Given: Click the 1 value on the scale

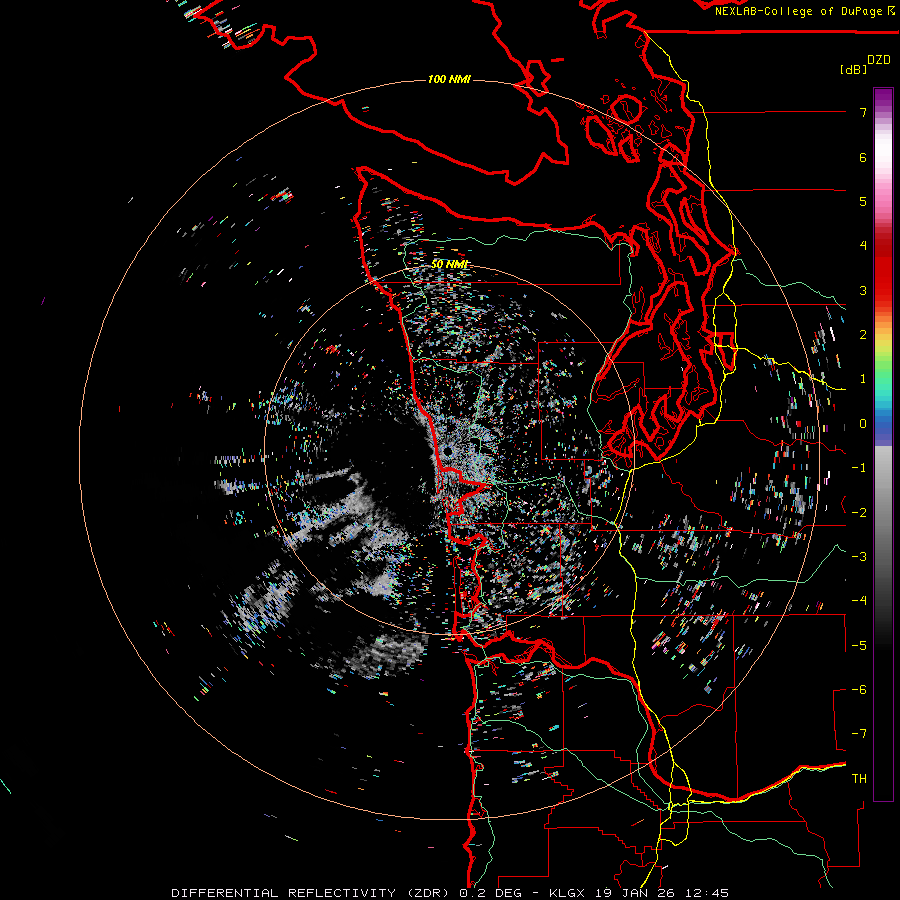Looking at the screenshot, I should pos(863,379).
